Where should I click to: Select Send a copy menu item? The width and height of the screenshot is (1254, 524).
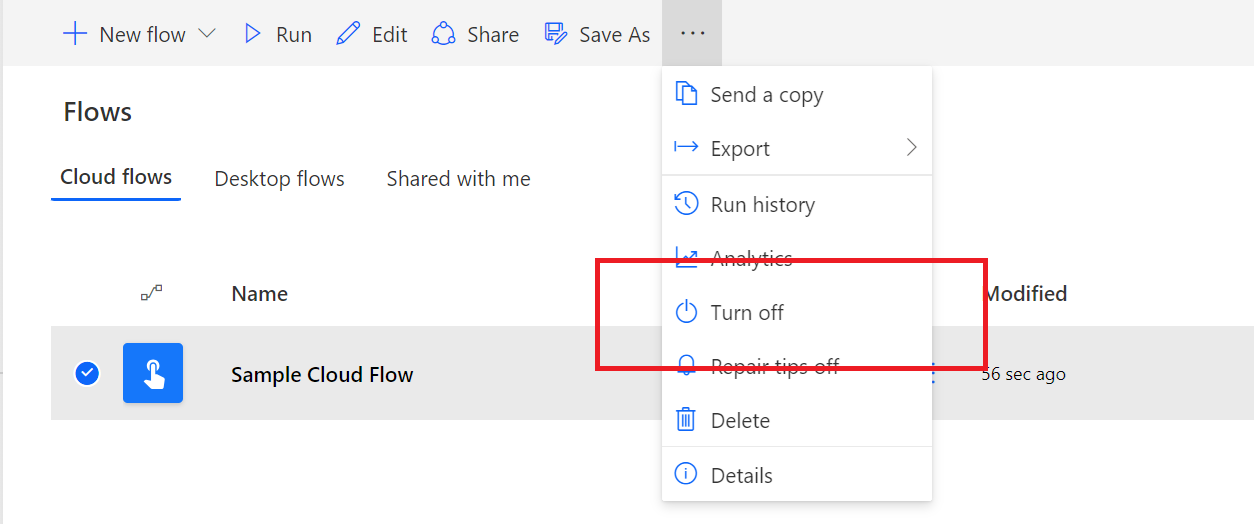(x=766, y=95)
